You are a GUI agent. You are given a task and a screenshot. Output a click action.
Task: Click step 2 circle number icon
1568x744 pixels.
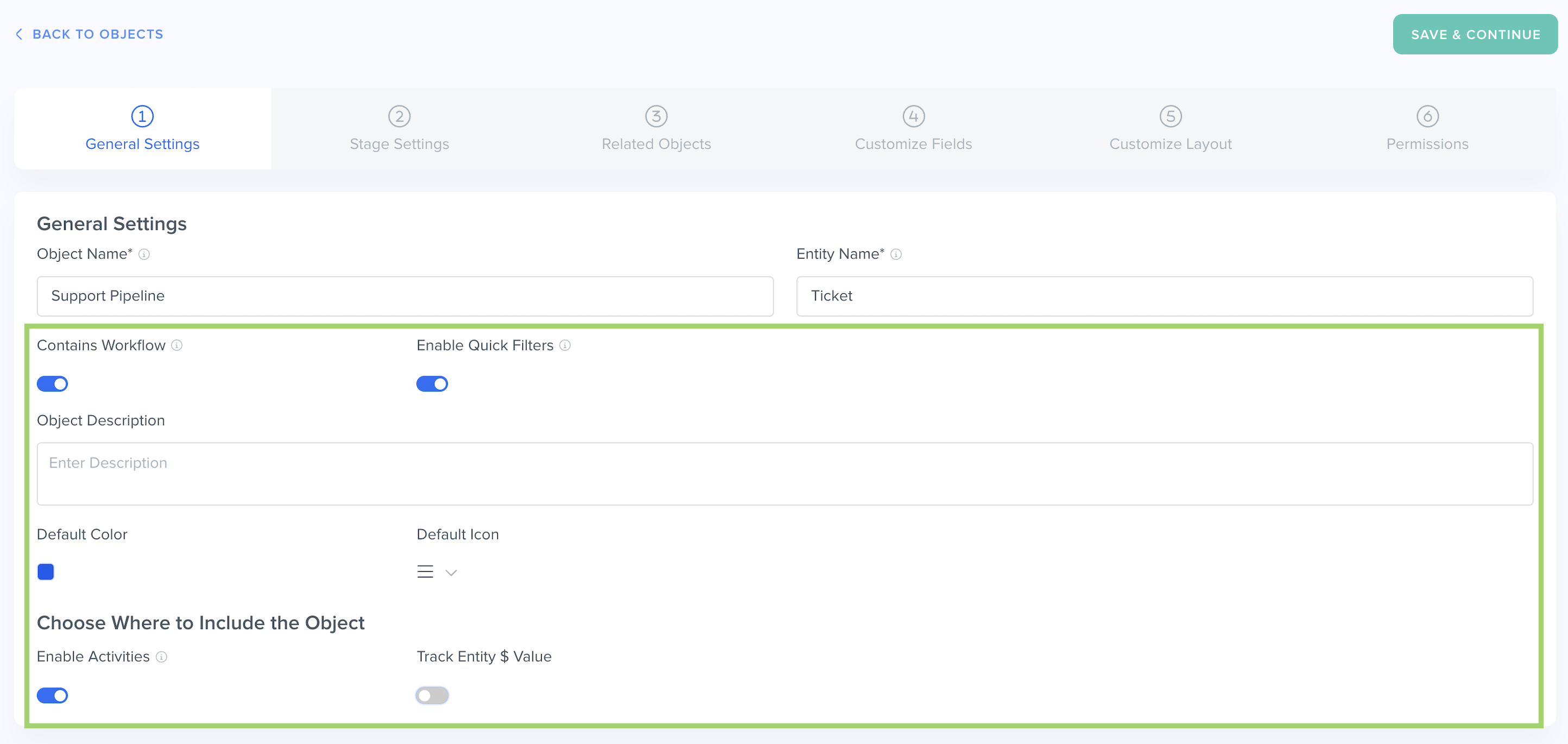tap(399, 116)
